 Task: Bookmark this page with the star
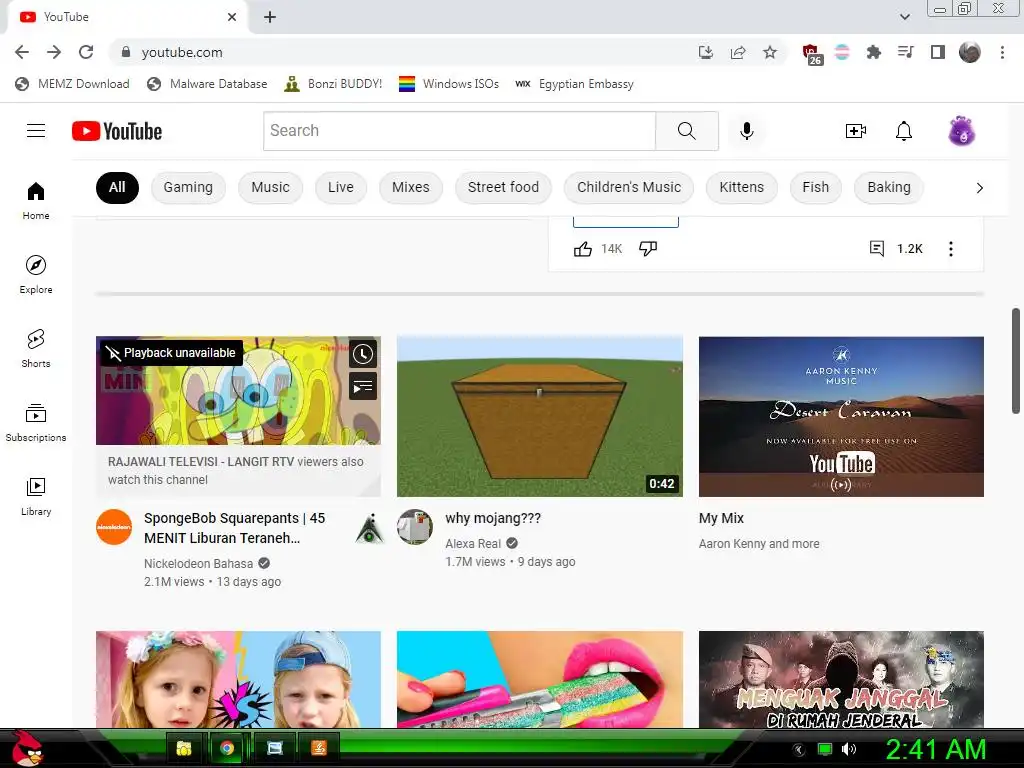(x=770, y=52)
